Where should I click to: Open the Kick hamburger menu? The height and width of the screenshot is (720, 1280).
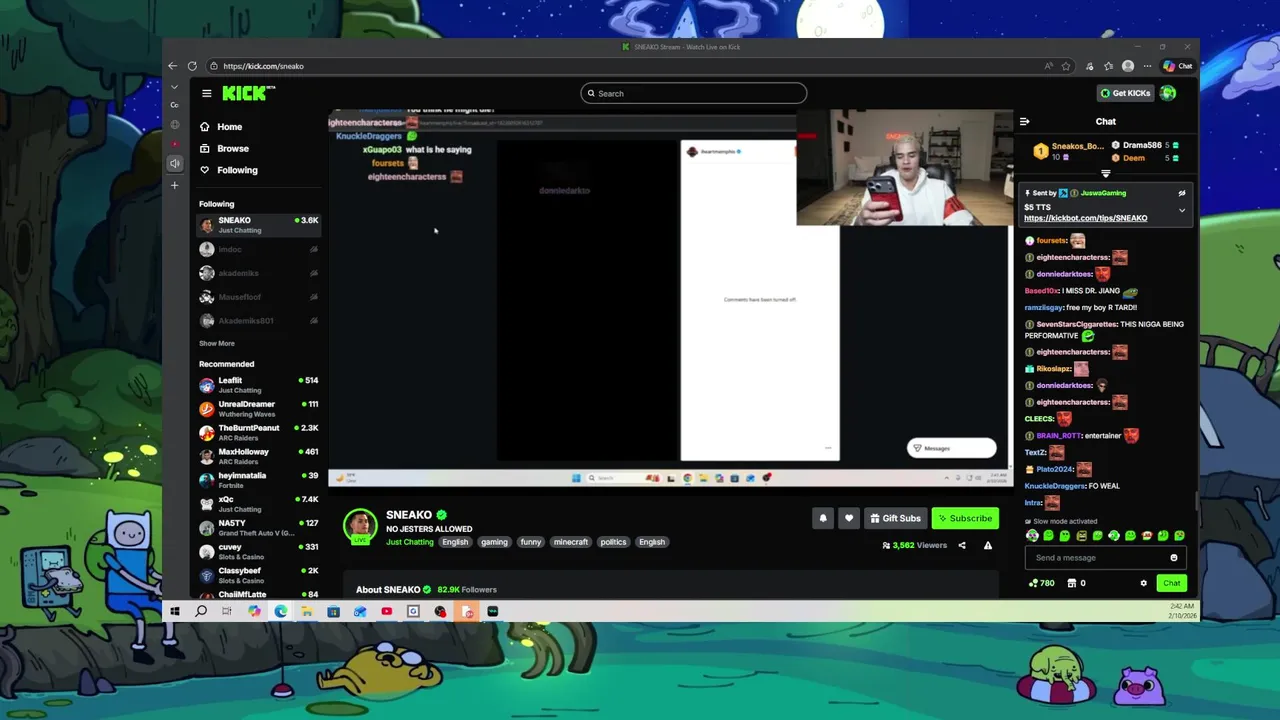(206, 93)
